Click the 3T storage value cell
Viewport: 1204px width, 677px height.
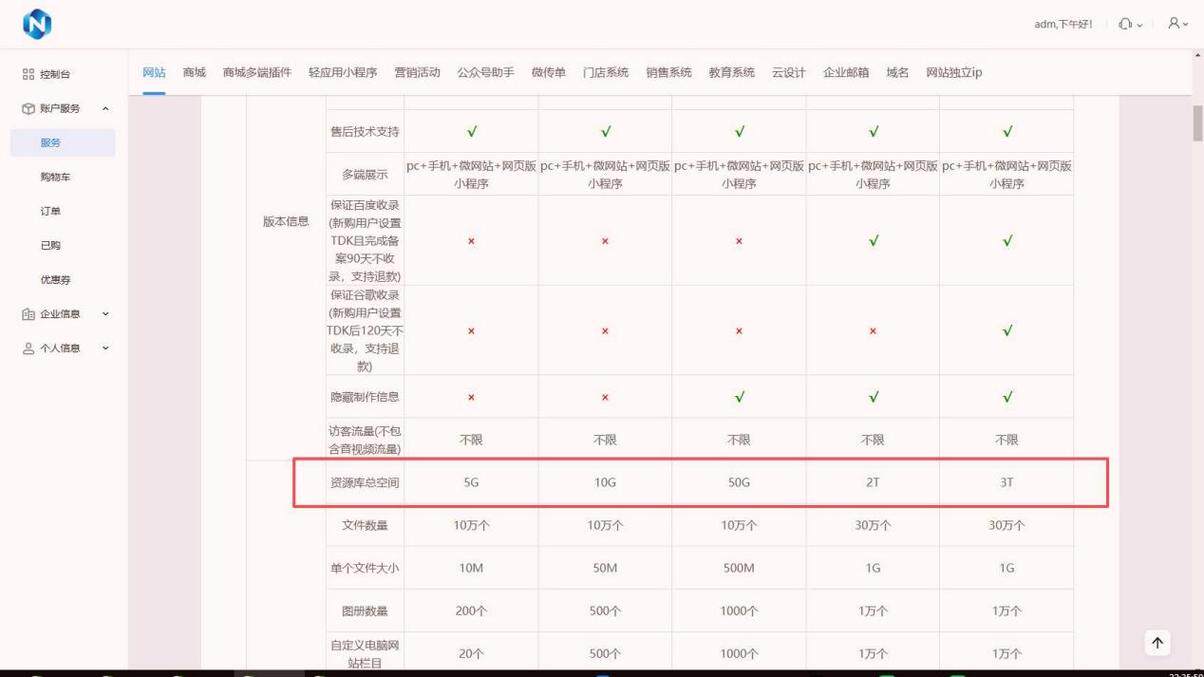pos(1007,482)
